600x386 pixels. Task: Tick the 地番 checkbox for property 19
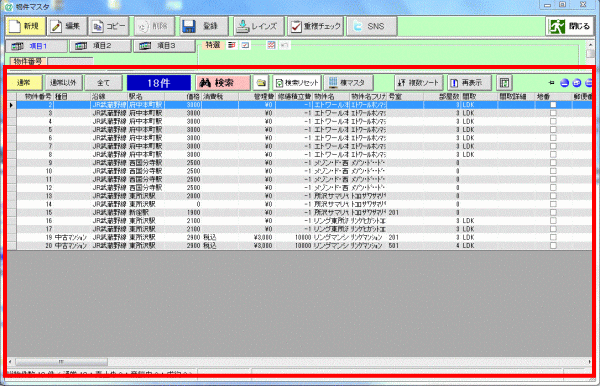coord(553,238)
